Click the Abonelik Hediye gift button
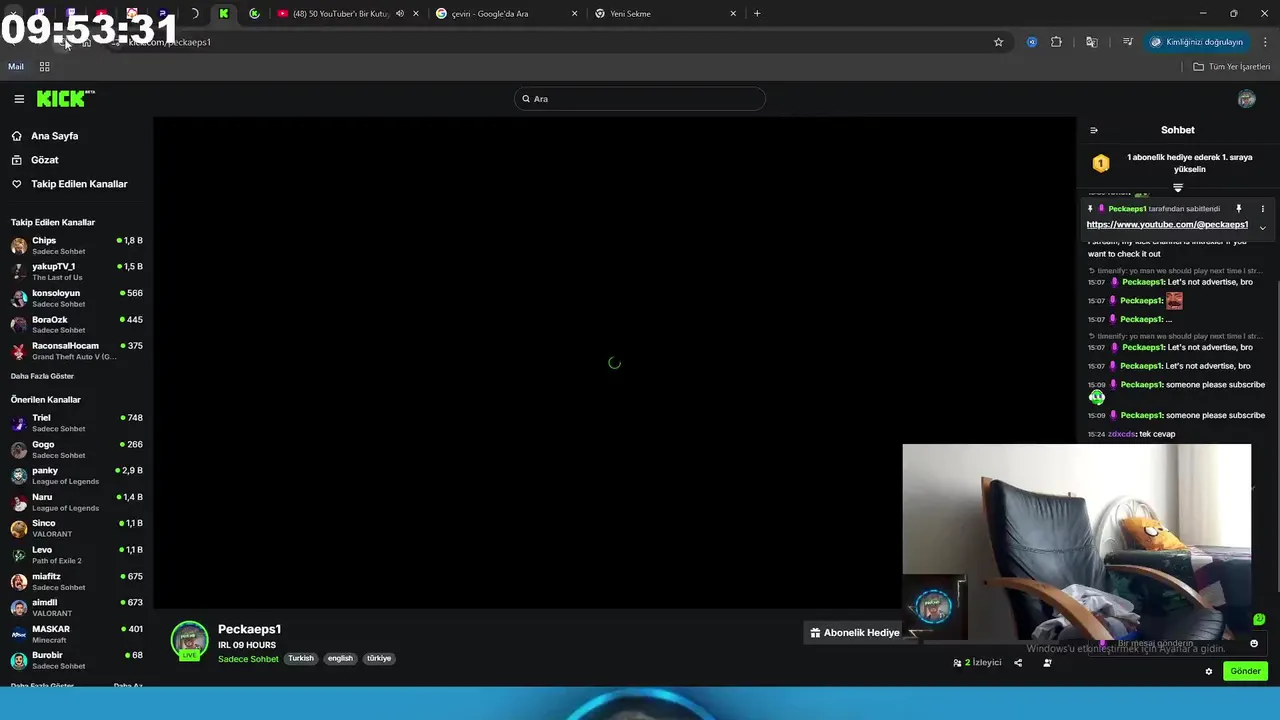Viewport: 1280px width, 720px height. (x=855, y=632)
